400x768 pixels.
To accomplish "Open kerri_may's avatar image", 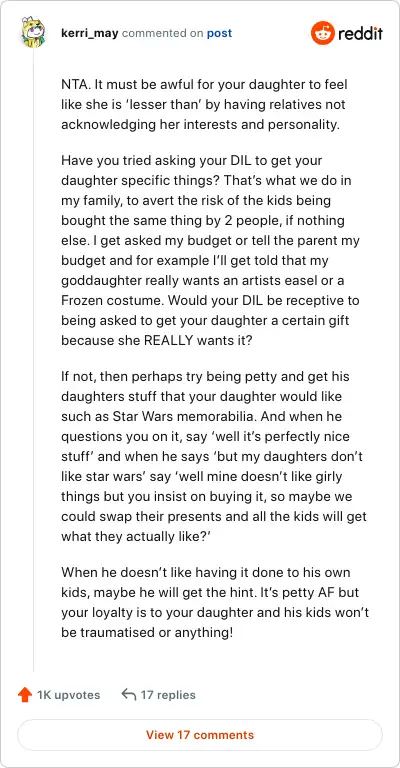I will coord(33,32).
